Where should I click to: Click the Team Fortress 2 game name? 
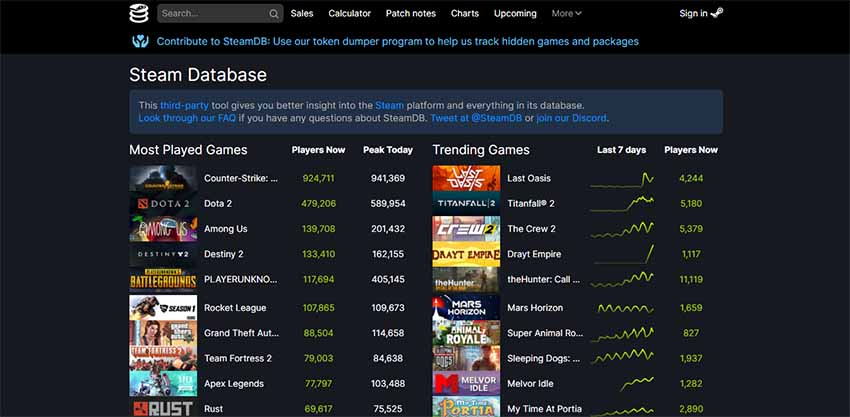pyautogui.click(x=238, y=358)
